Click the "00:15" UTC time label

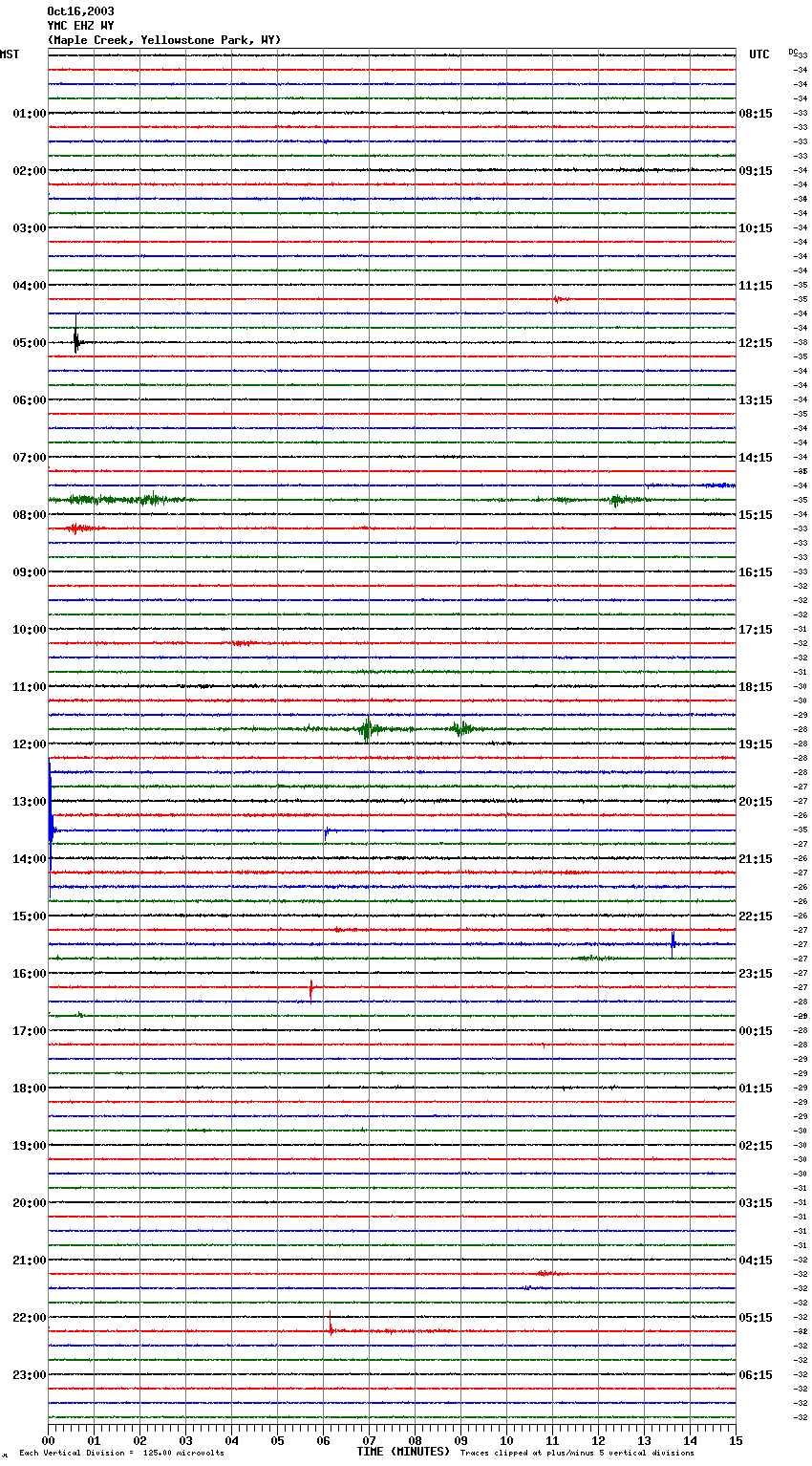(x=756, y=1030)
